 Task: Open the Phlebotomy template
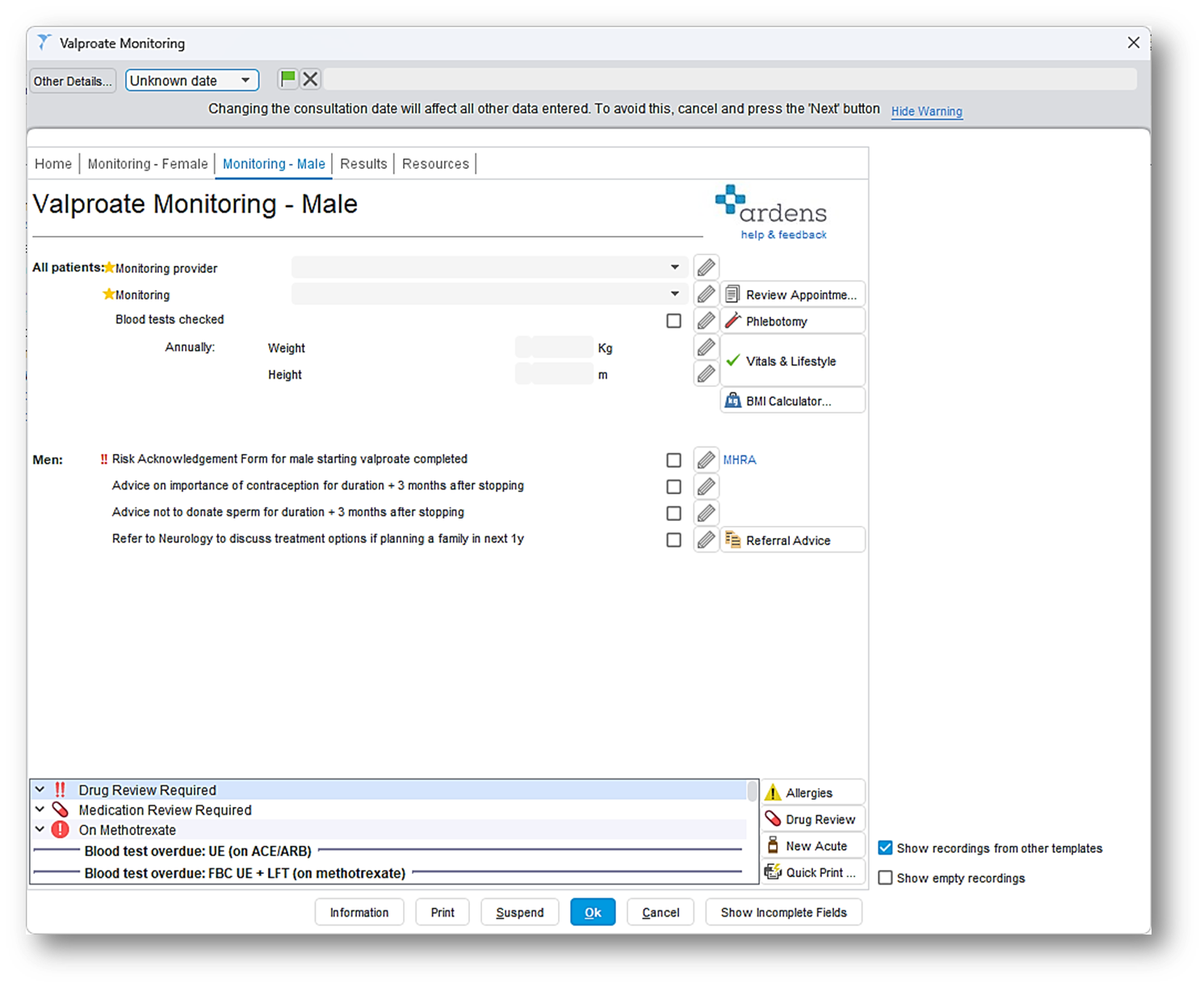(x=792, y=321)
